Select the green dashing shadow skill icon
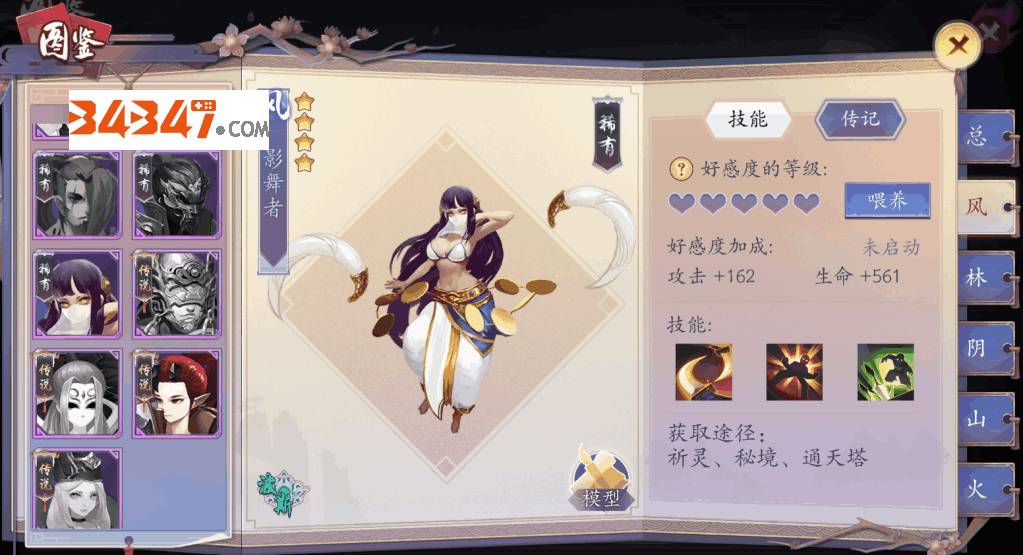This screenshot has width=1023, height=555. [885, 372]
